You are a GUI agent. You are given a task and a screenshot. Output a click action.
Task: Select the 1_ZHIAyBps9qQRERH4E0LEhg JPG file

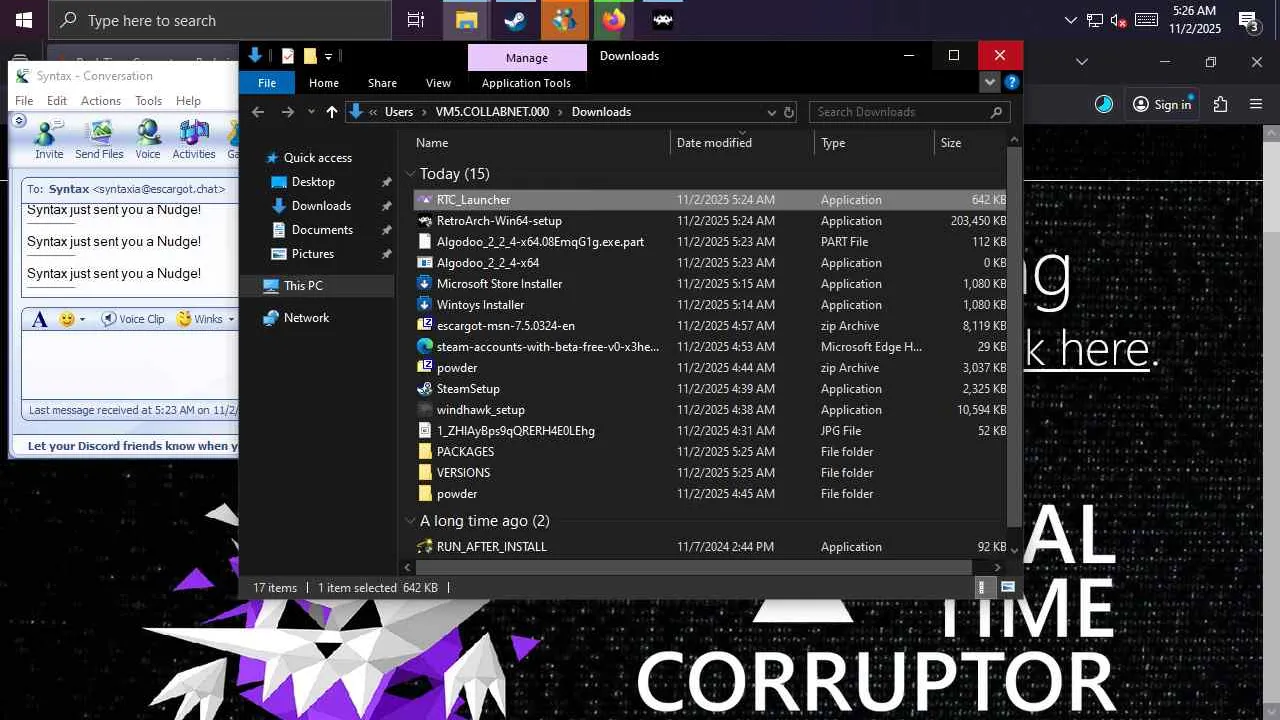(711, 431)
